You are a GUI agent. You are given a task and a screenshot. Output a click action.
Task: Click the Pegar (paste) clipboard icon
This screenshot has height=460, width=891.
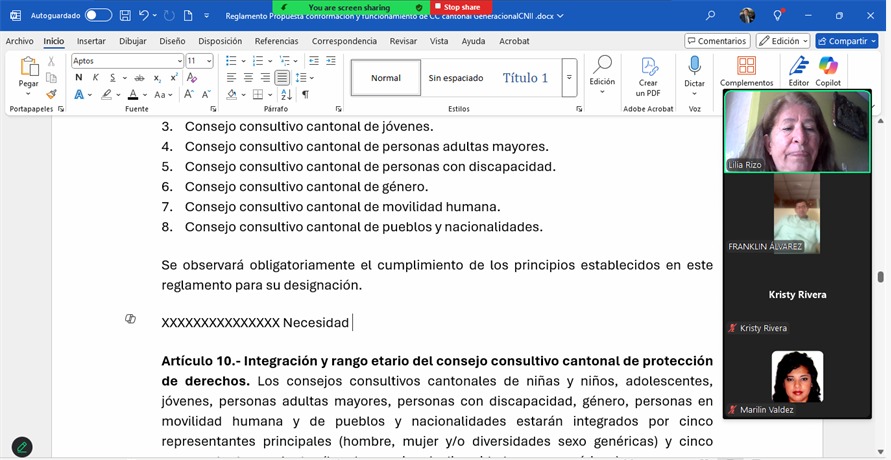click(28, 67)
